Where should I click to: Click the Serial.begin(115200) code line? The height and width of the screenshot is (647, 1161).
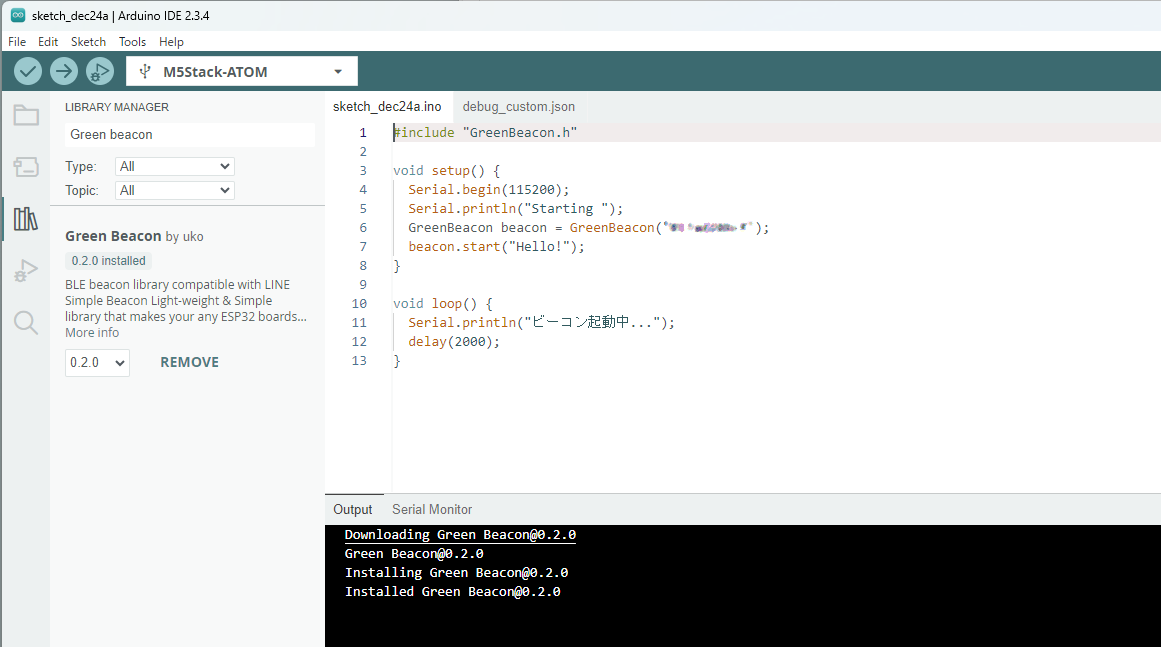(489, 190)
